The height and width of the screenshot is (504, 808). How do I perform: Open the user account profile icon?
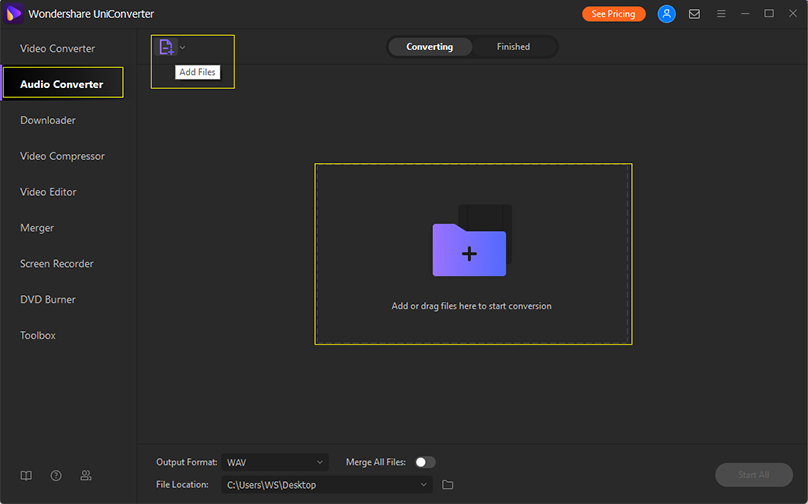coord(667,14)
